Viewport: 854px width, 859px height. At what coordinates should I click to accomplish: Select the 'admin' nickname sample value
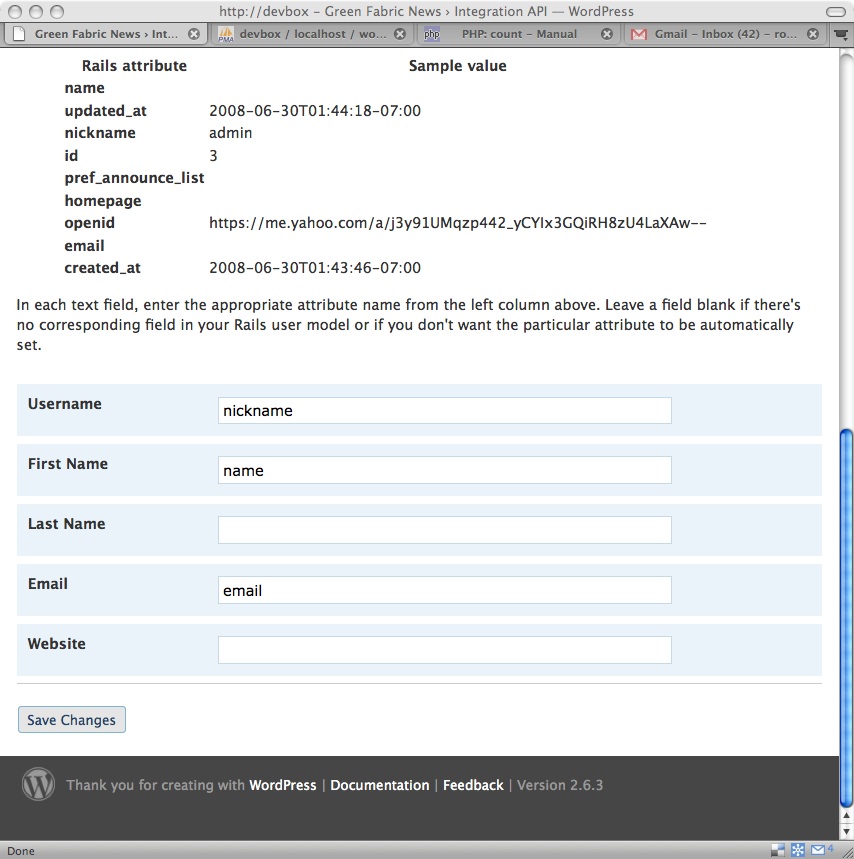[231, 133]
